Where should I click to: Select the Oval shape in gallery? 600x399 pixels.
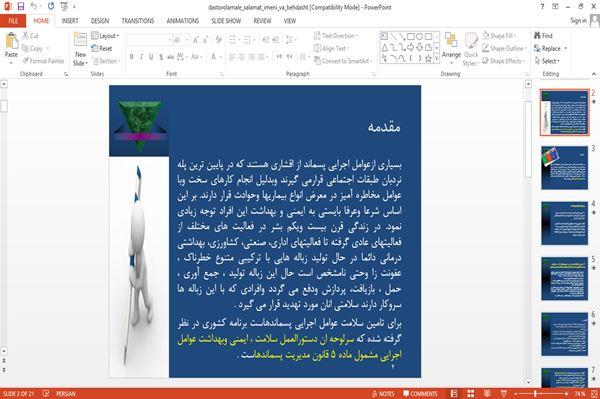point(419,36)
